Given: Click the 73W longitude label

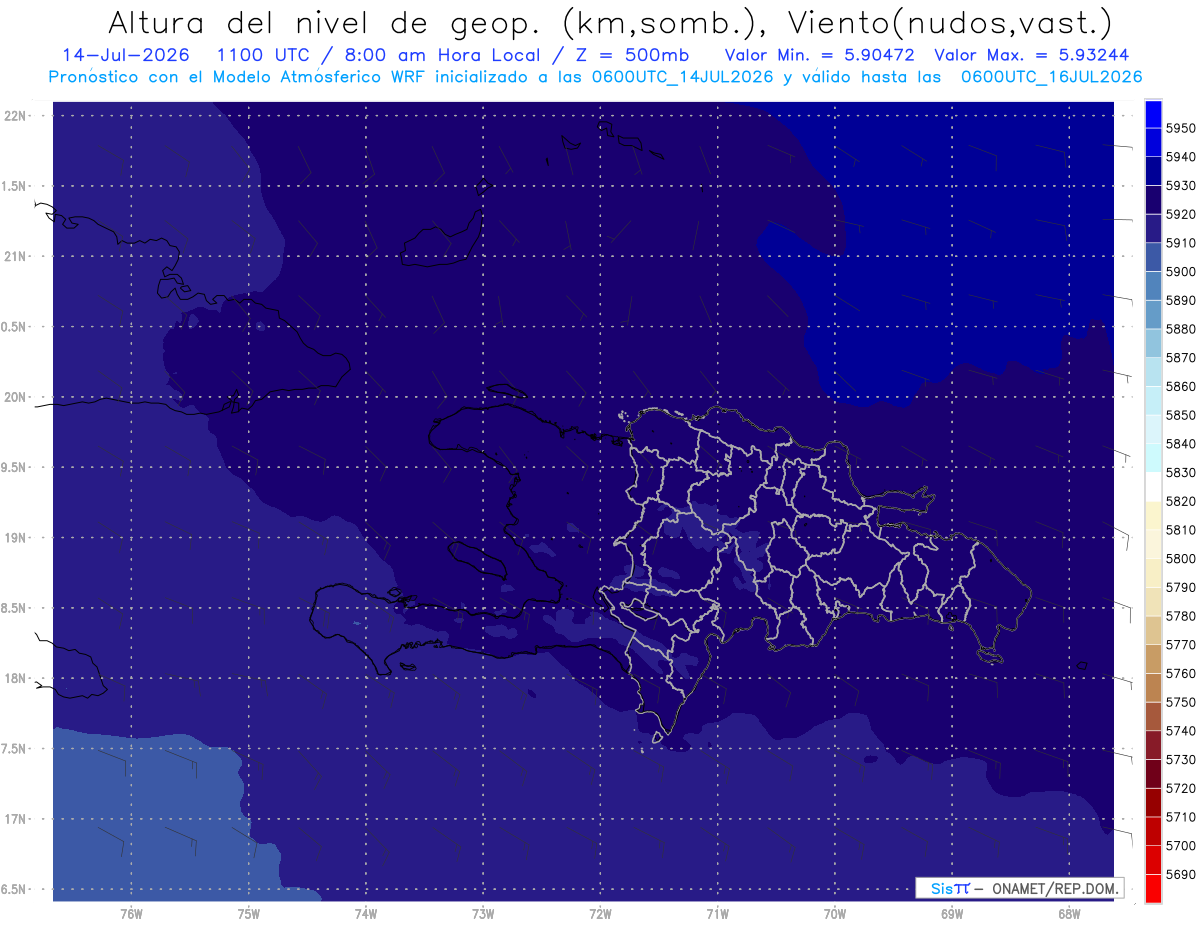Looking at the screenshot, I should [483, 912].
